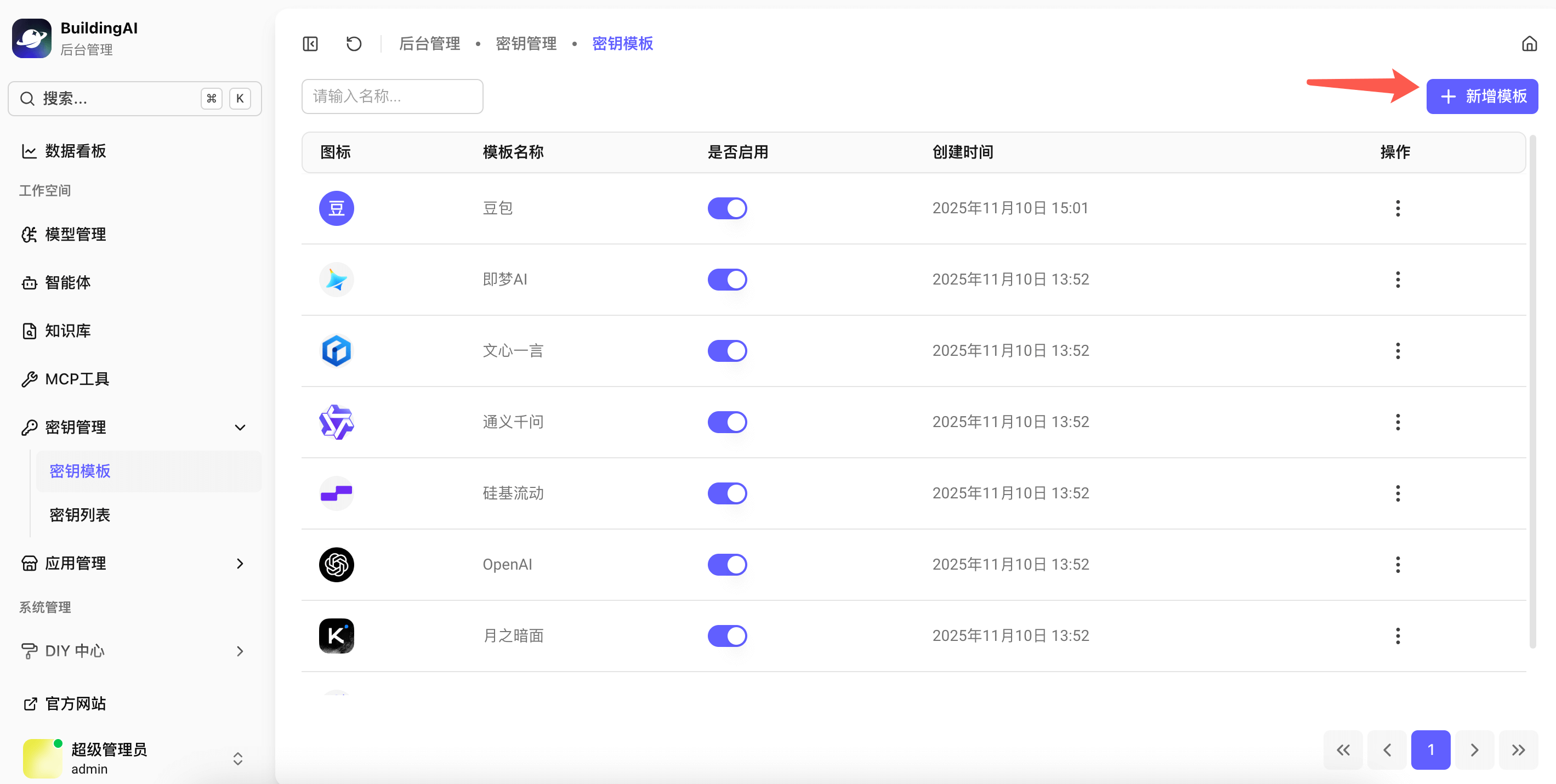Open the OpenAI row three-dot actions menu
Image resolution: width=1556 pixels, height=784 pixels.
[1397, 565]
